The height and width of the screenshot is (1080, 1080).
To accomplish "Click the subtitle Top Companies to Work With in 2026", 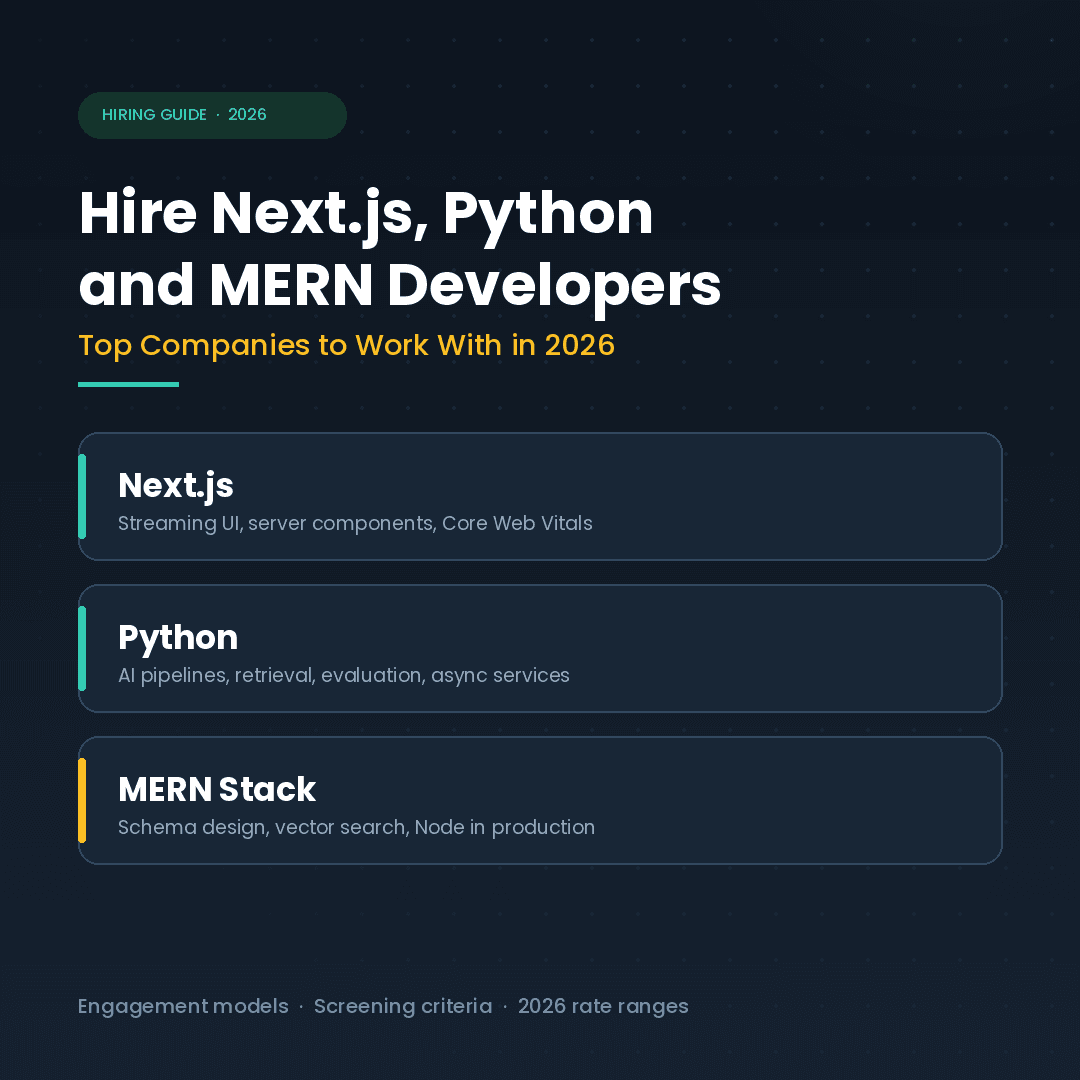I will (346, 345).
